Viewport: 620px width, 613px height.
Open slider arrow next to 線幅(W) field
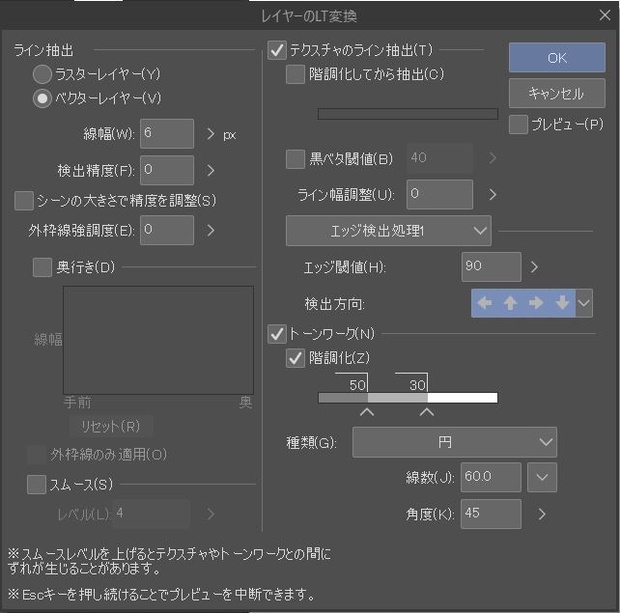tap(211, 134)
